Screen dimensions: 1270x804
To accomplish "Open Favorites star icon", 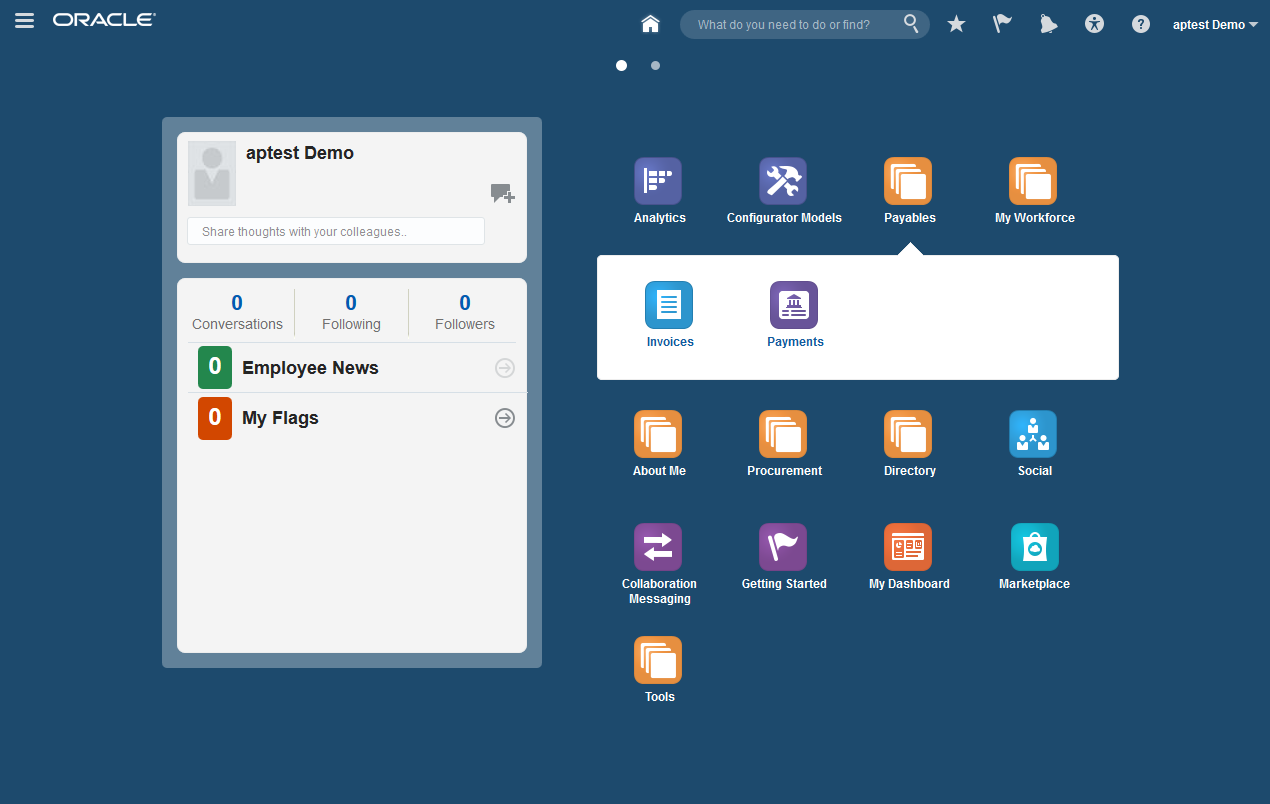I will [956, 24].
